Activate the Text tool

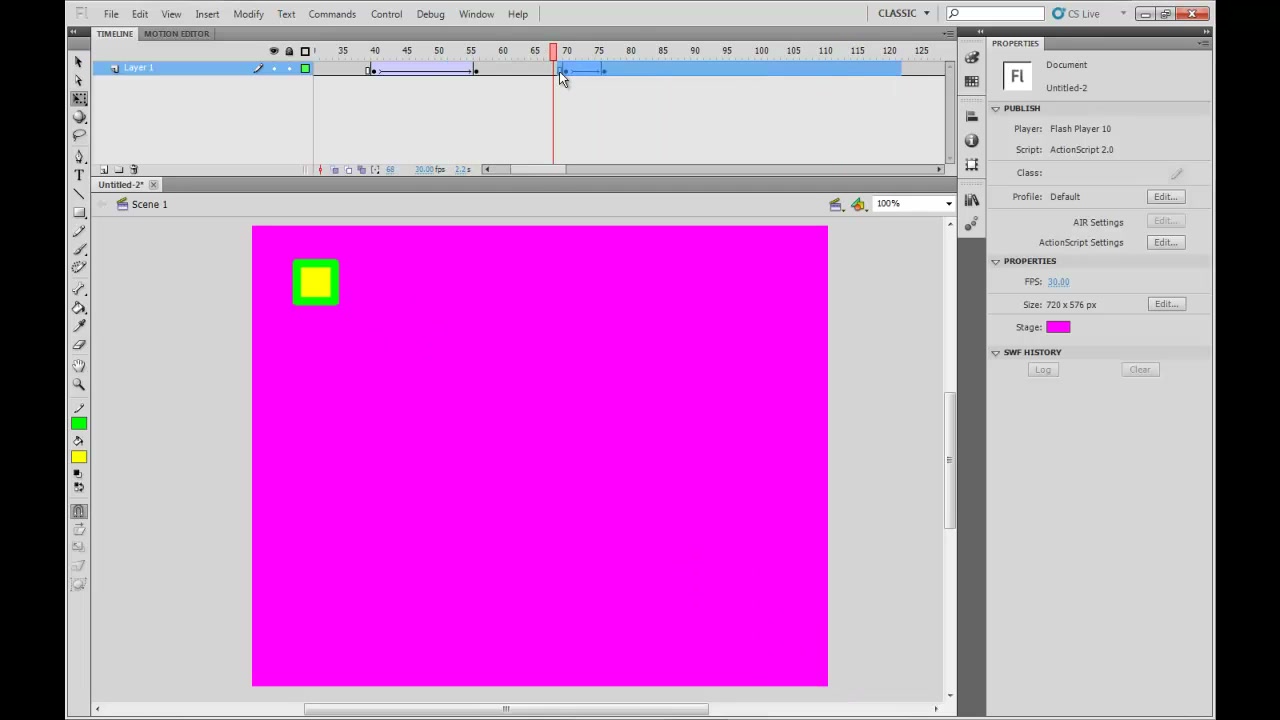click(x=79, y=175)
